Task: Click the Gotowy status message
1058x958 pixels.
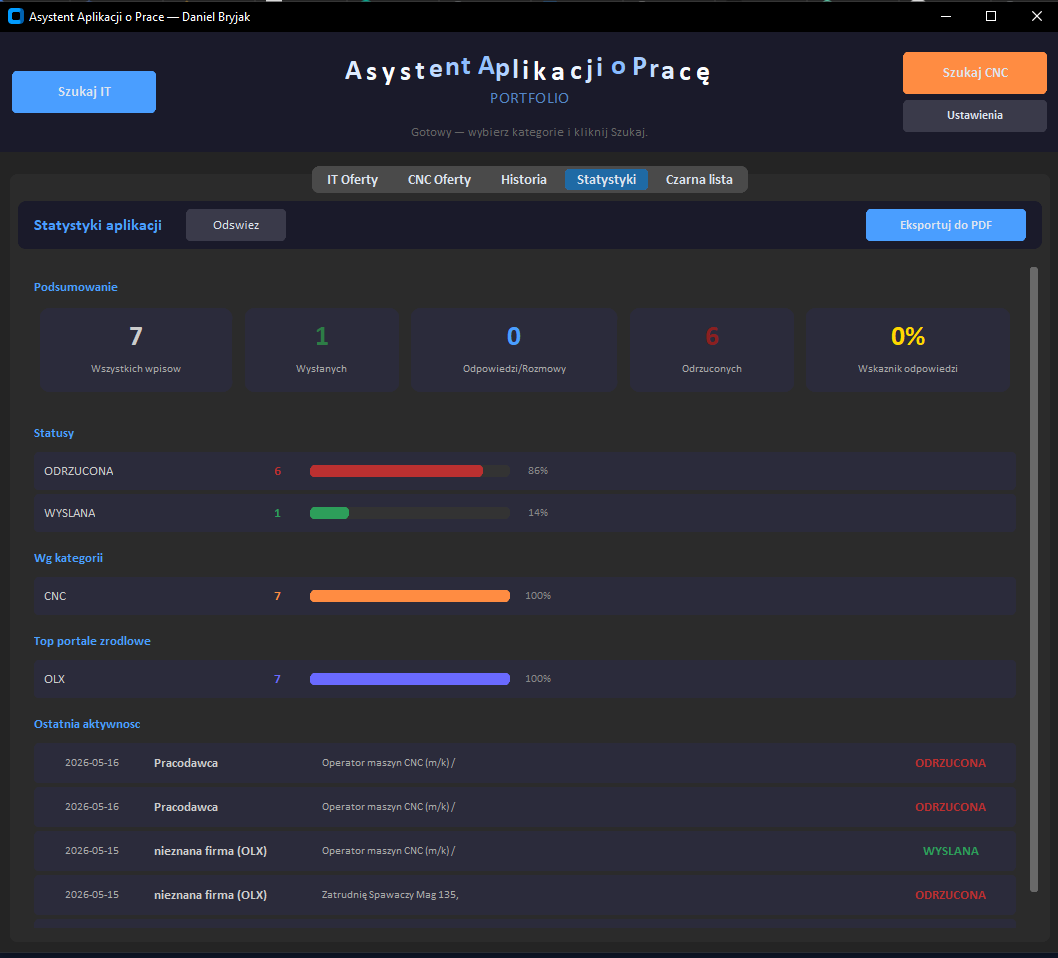Action: (529, 132)
